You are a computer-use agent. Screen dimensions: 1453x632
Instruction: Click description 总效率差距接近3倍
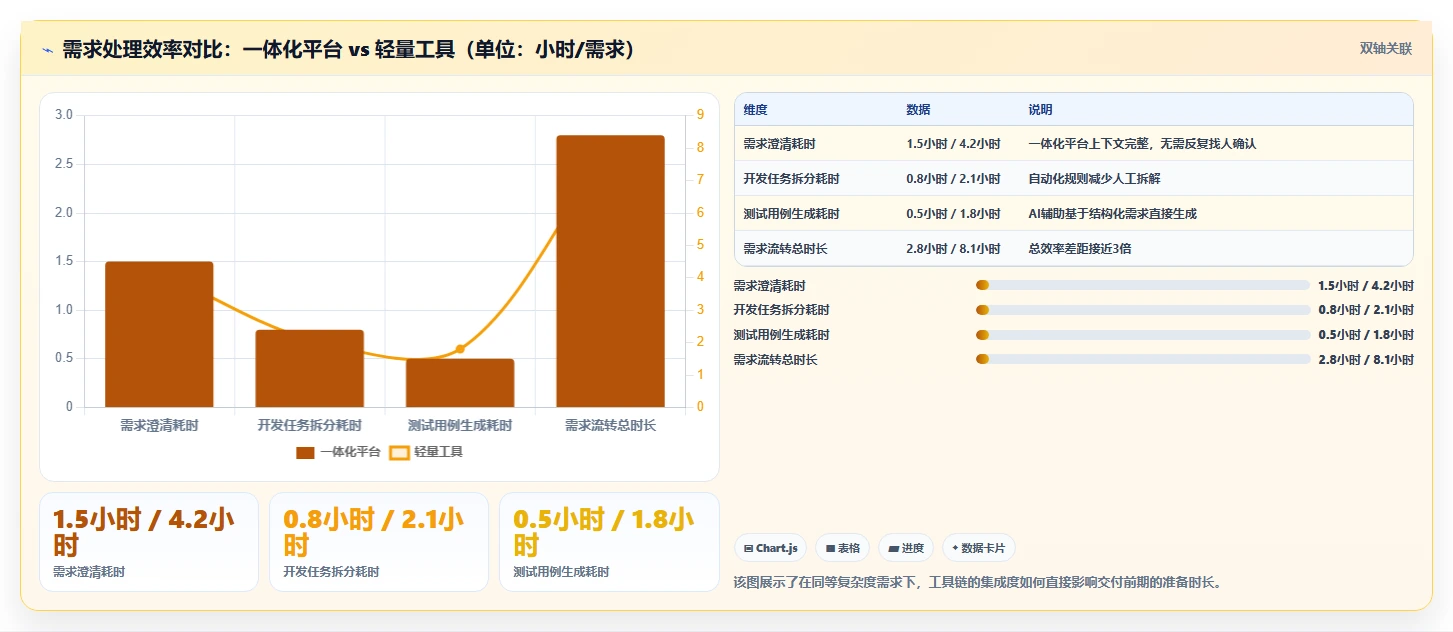pos(1080,249)
